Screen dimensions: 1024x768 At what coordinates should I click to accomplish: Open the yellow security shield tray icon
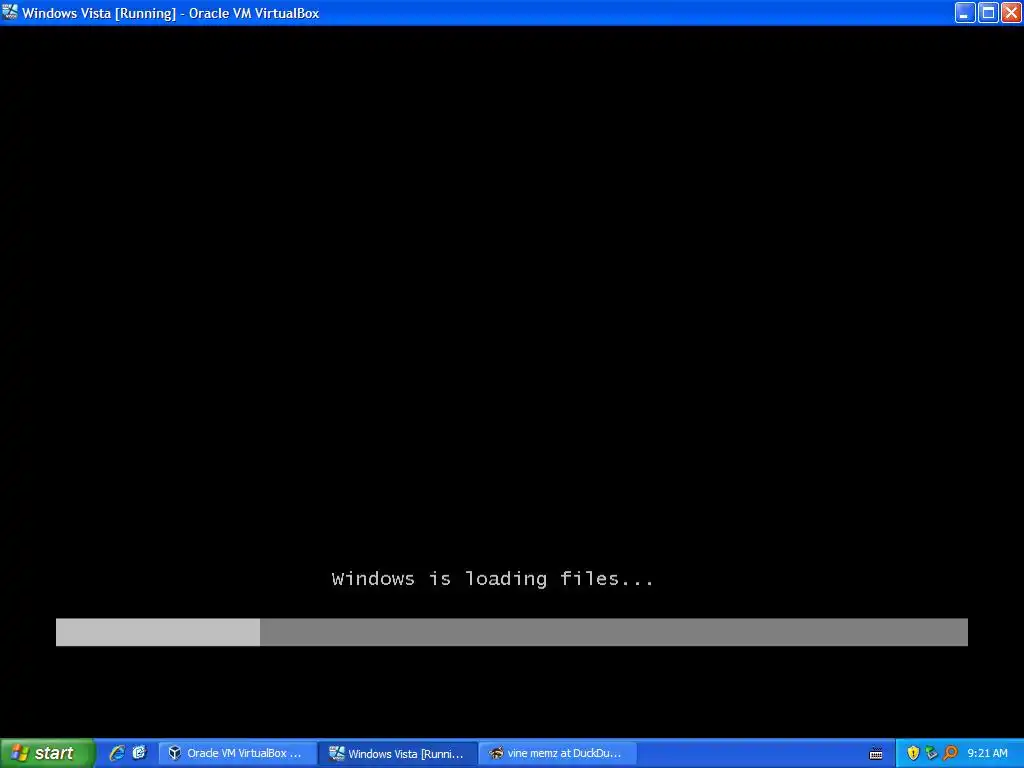(x=913, y=753)
